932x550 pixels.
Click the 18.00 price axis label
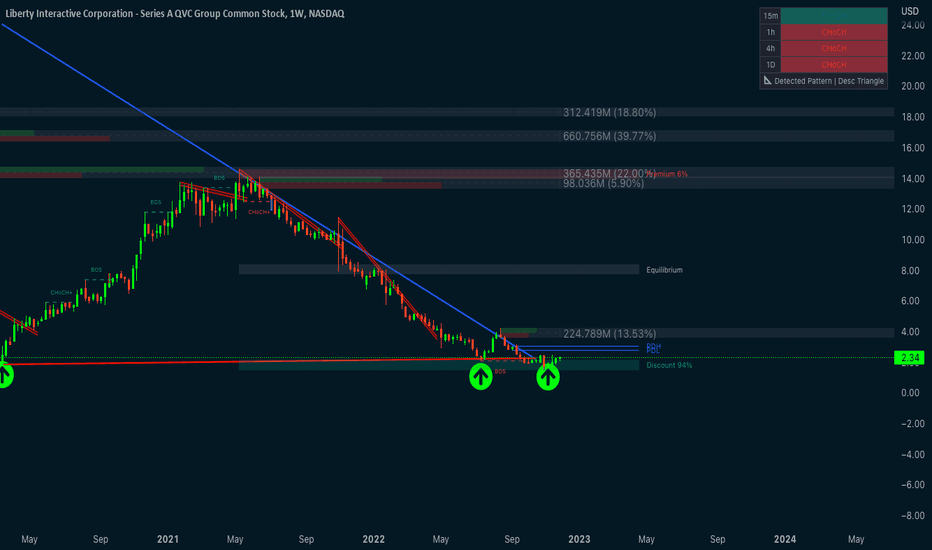pyautogui.click(x=913, y=117)
